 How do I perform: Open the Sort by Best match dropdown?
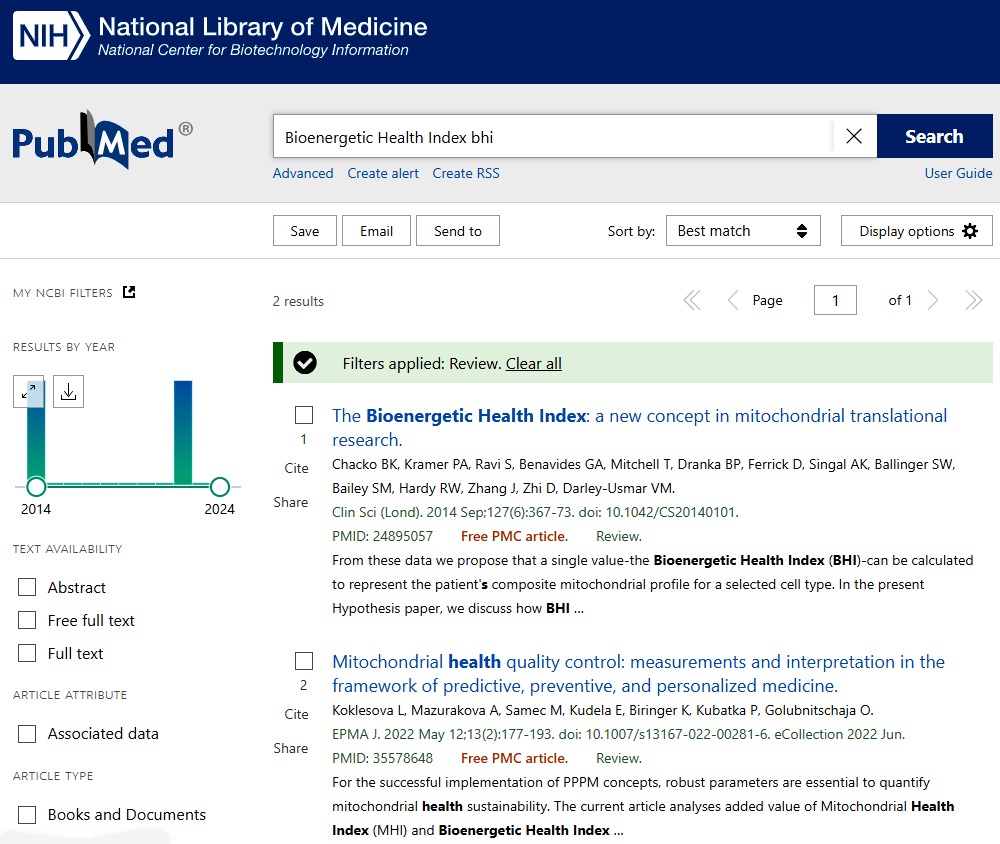742,231
